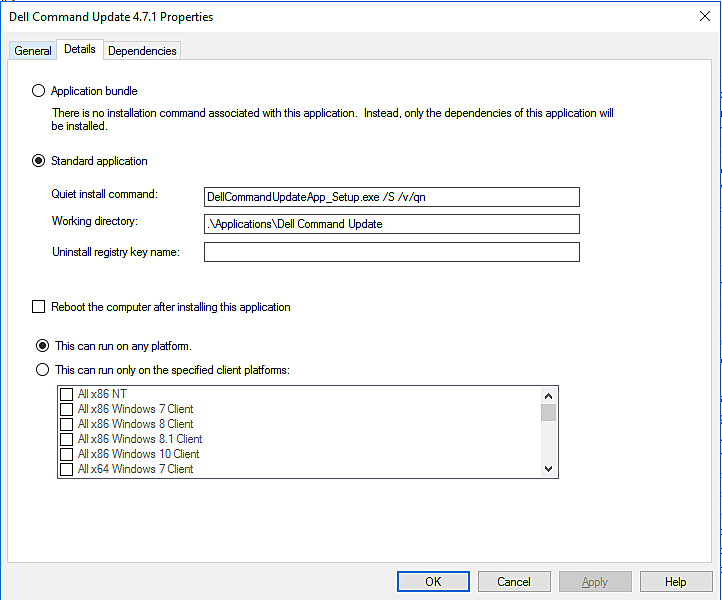Screen dimensions: 722x600
Task: Click the platform list scrollbar thumb
Action: point(548,413)
